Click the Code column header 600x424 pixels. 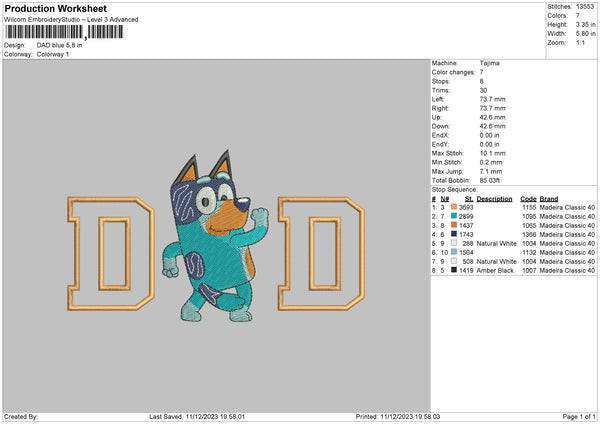pos(528,198)
